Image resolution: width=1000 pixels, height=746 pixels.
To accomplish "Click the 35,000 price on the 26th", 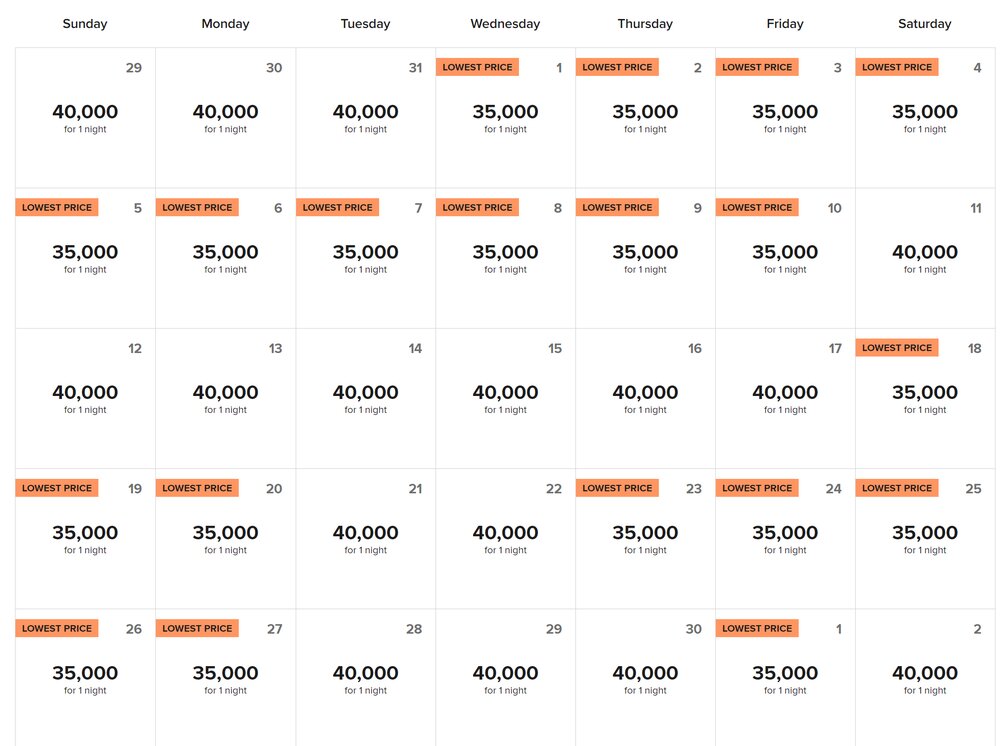I will 84,673.
